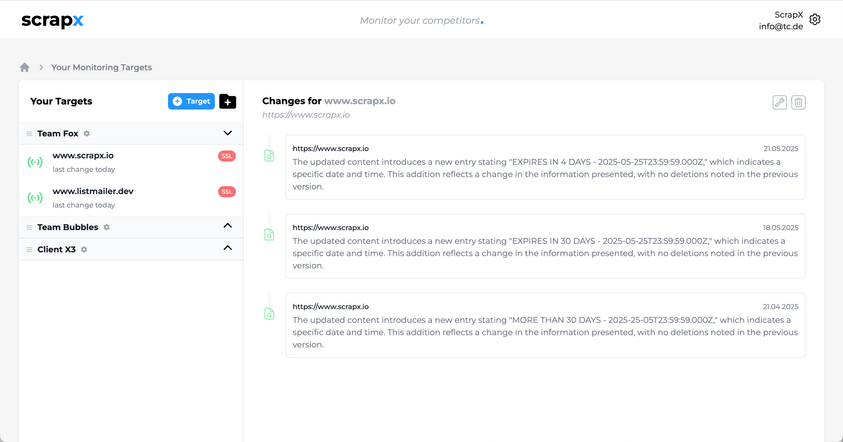Open the https://www.scrapx.io link under heading
The height and width of the screenshot is (442, 843).
pyautogui.click(x=306, y=115)
